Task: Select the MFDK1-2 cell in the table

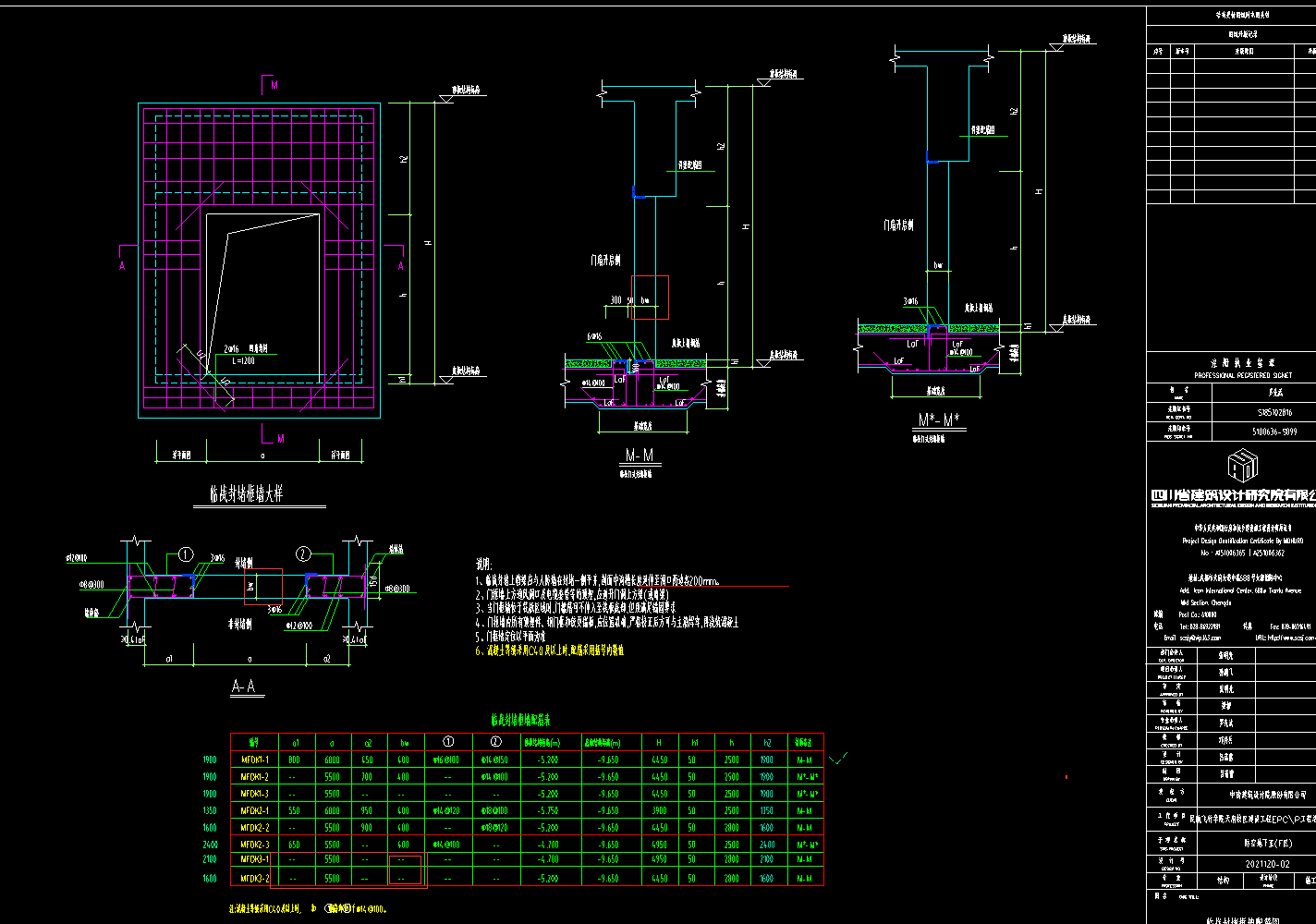Action: pos(254,777)
